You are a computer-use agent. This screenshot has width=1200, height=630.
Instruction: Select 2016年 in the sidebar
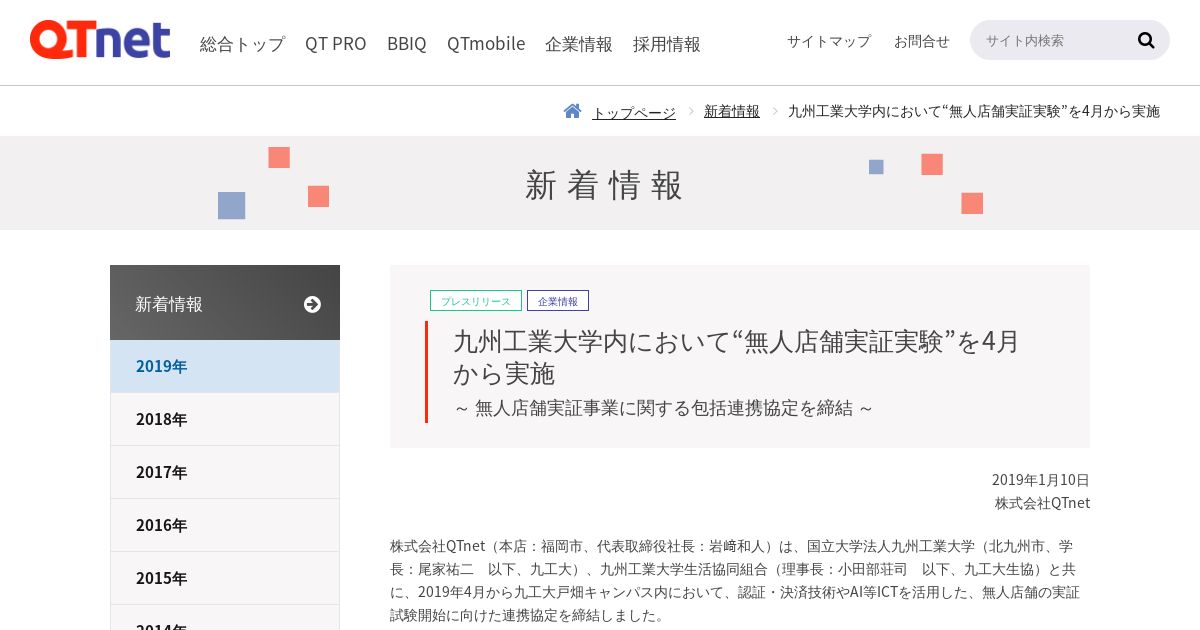tap(225, 525)
